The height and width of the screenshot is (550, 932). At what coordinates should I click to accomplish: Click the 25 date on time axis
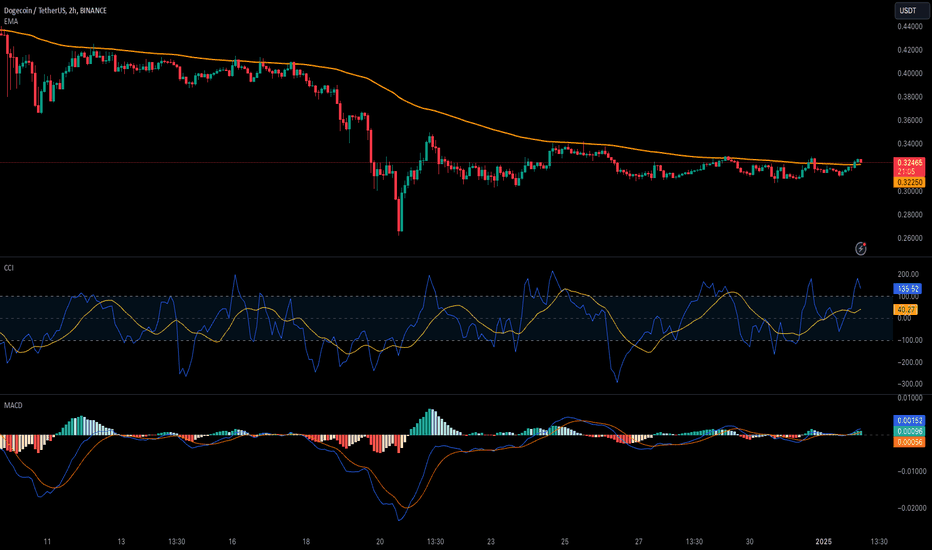pyautogui.click(x=565, y=542)
